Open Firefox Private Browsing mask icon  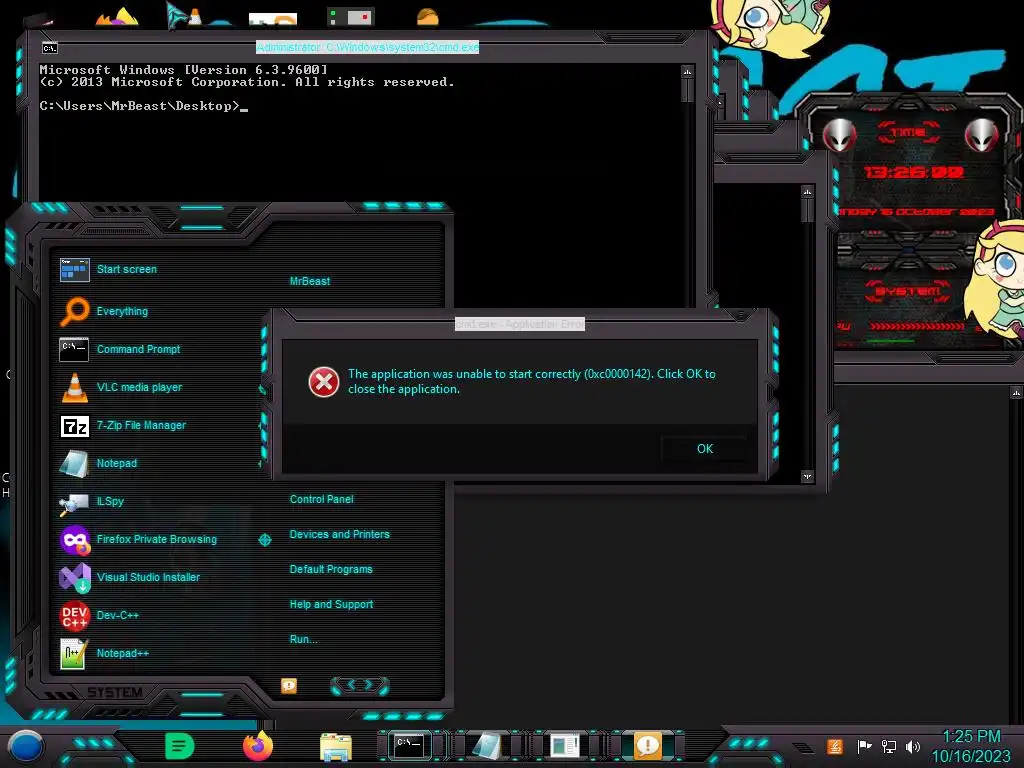(x=74, y=539)
